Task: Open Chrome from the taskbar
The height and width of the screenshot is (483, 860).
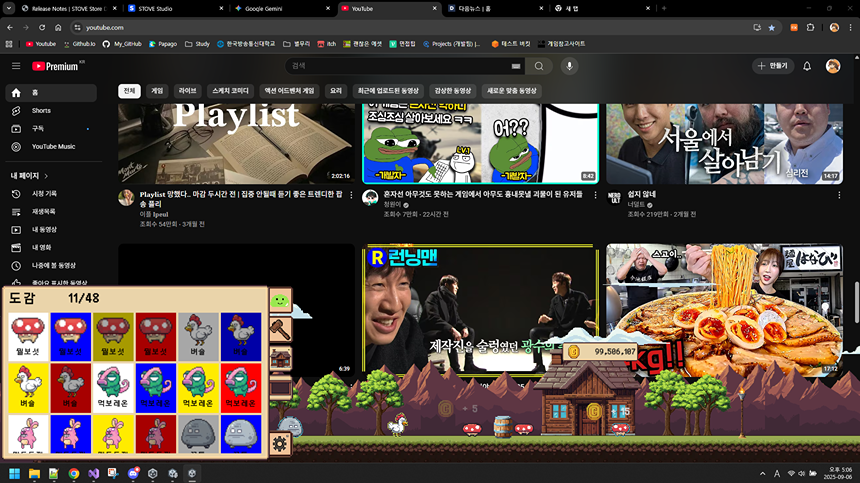Action: (x=73, y=474)
